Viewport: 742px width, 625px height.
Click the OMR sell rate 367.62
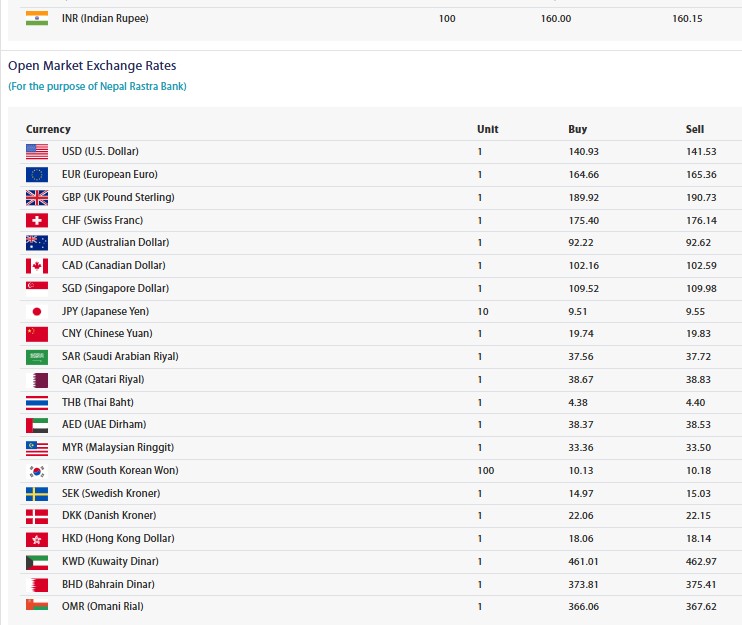[701, 607]
